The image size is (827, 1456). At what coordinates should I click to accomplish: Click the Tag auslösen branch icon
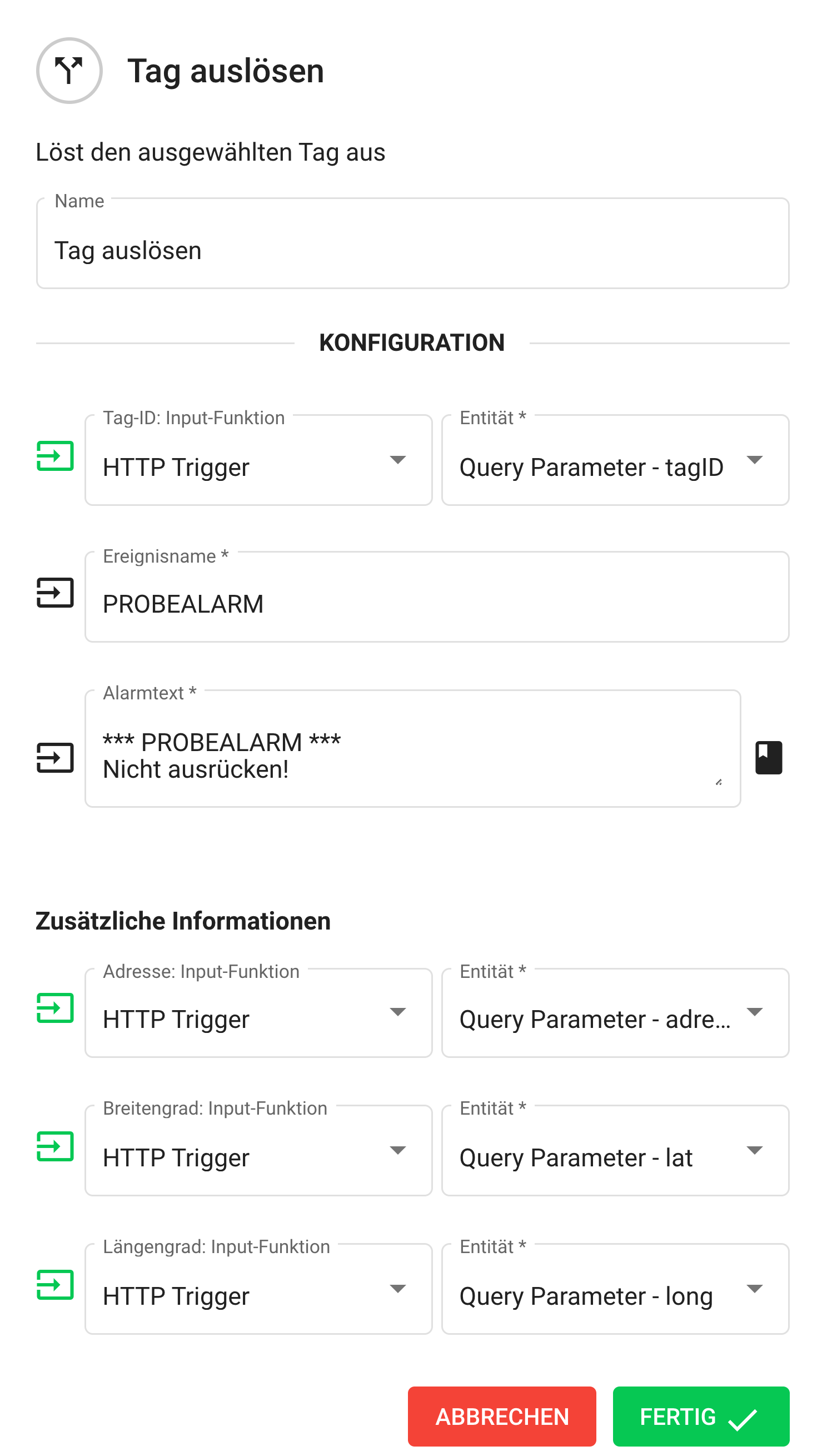(x=69, y=71)
